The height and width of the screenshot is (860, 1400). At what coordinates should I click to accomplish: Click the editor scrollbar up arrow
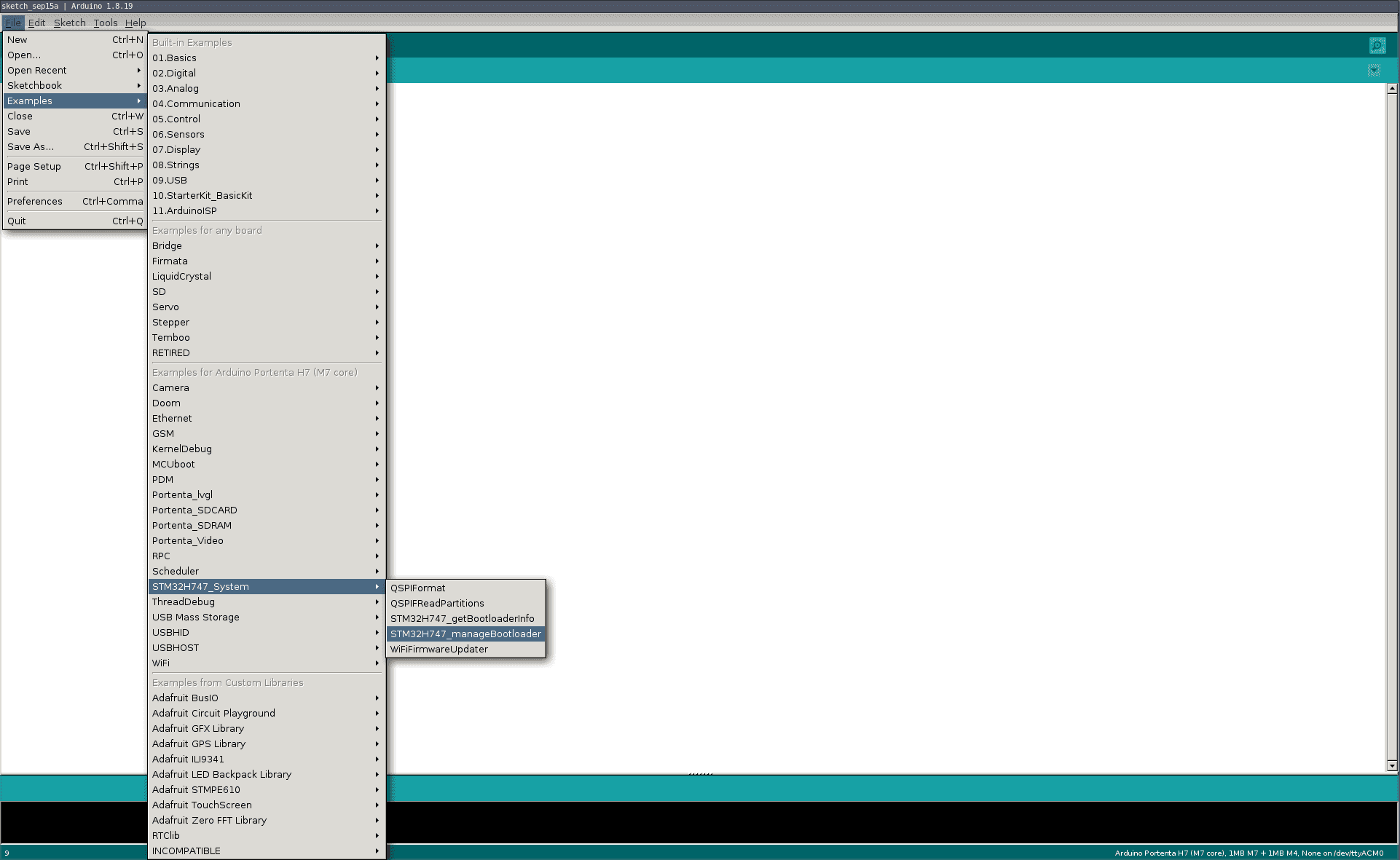coord(1392,88)
